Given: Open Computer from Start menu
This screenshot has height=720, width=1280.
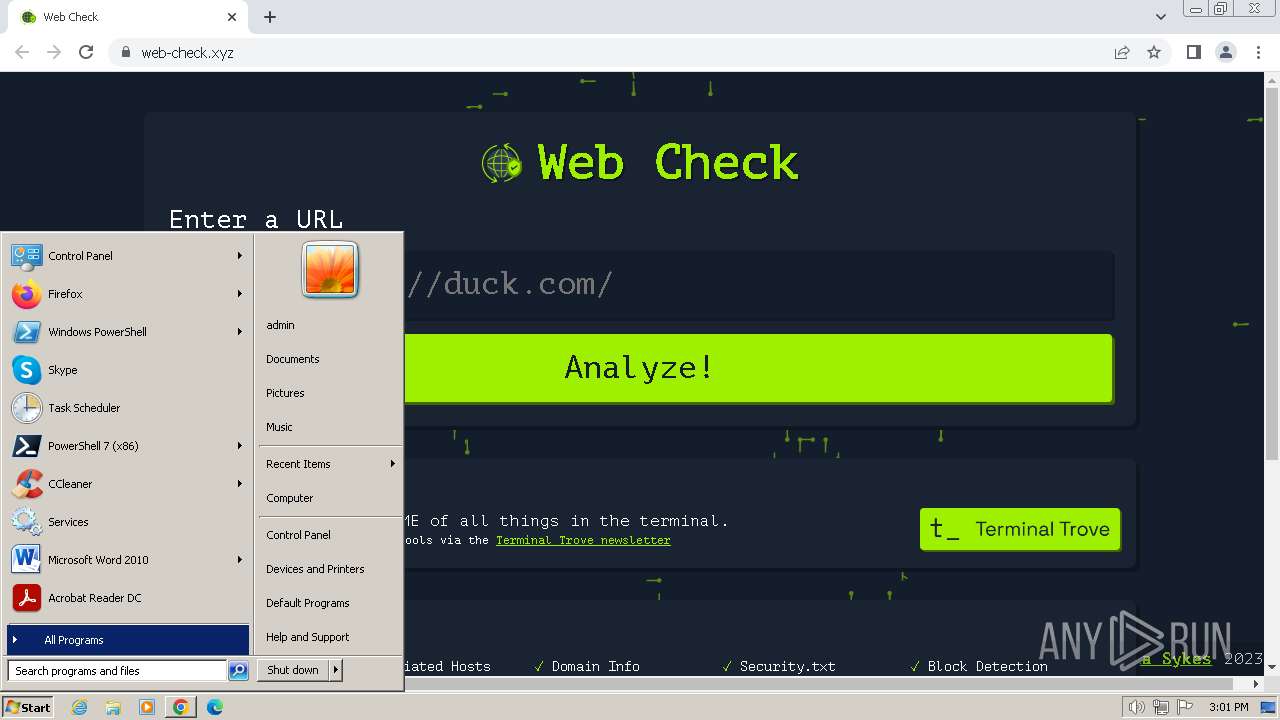Looking at the screenshot, I should click(330, 498).
